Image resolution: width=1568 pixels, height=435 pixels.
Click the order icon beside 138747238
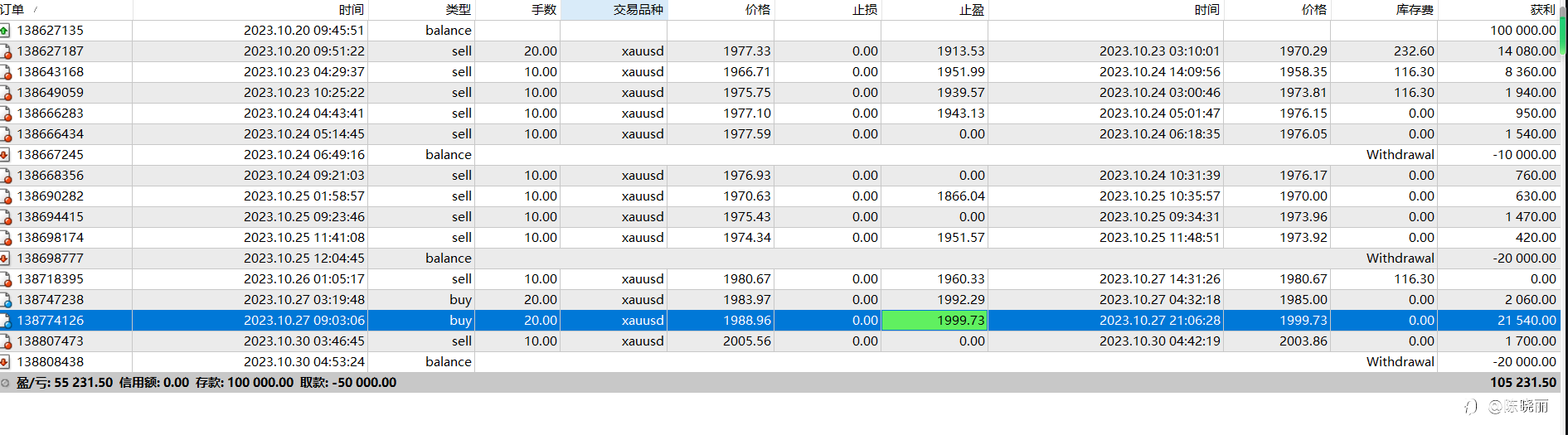(x=5, y=300)
